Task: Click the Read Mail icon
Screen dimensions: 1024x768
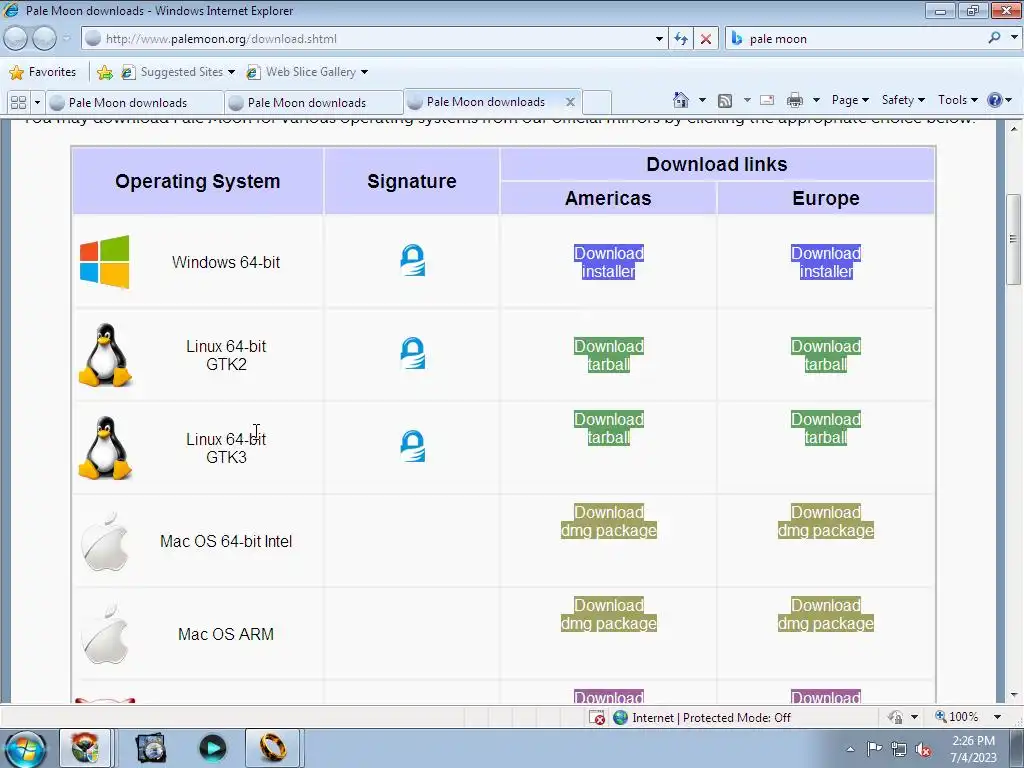Action: tap(767, 100)
